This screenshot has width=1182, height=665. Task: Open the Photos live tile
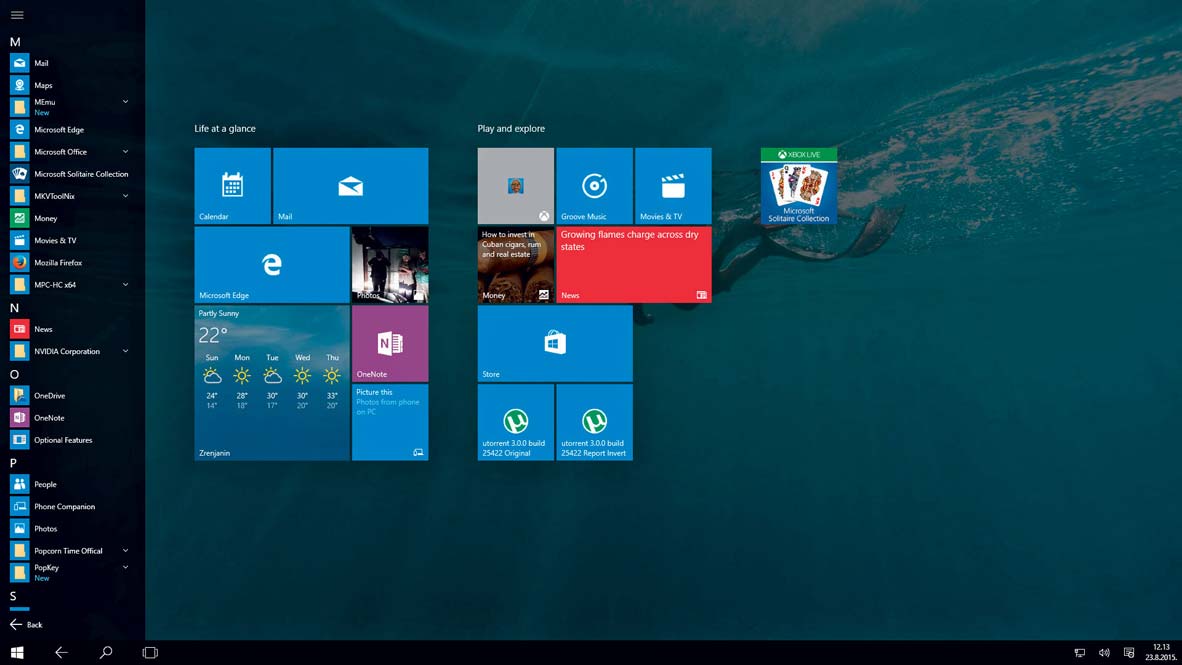click(x=390, y=265)
